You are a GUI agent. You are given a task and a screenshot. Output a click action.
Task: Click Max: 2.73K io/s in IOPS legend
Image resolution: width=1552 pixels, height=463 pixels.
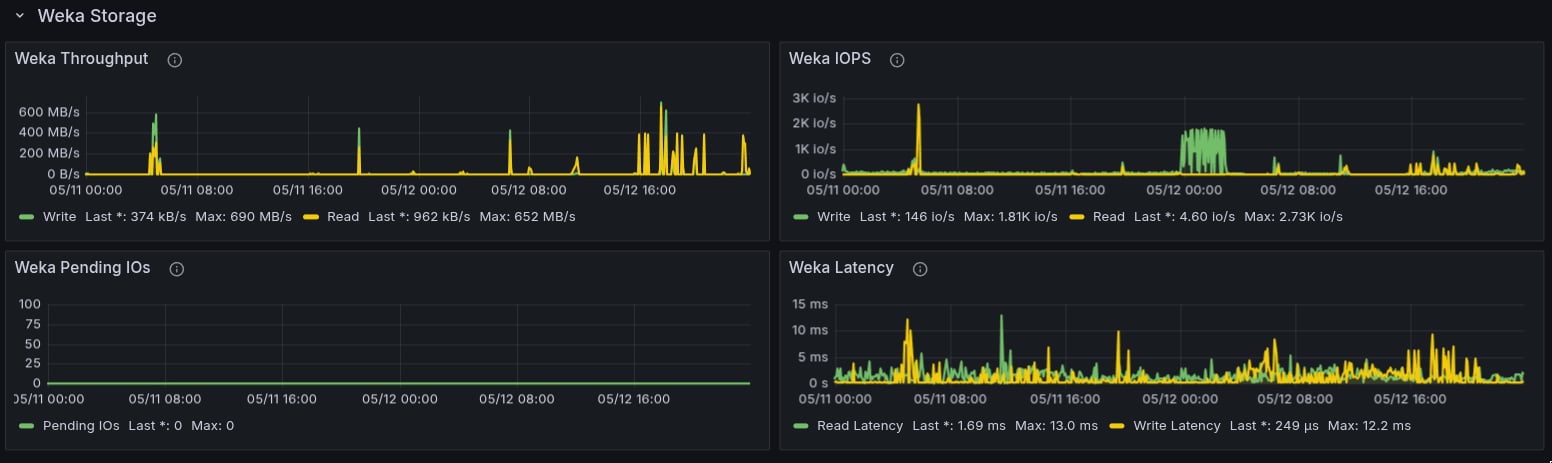[x=1294, y=217]
